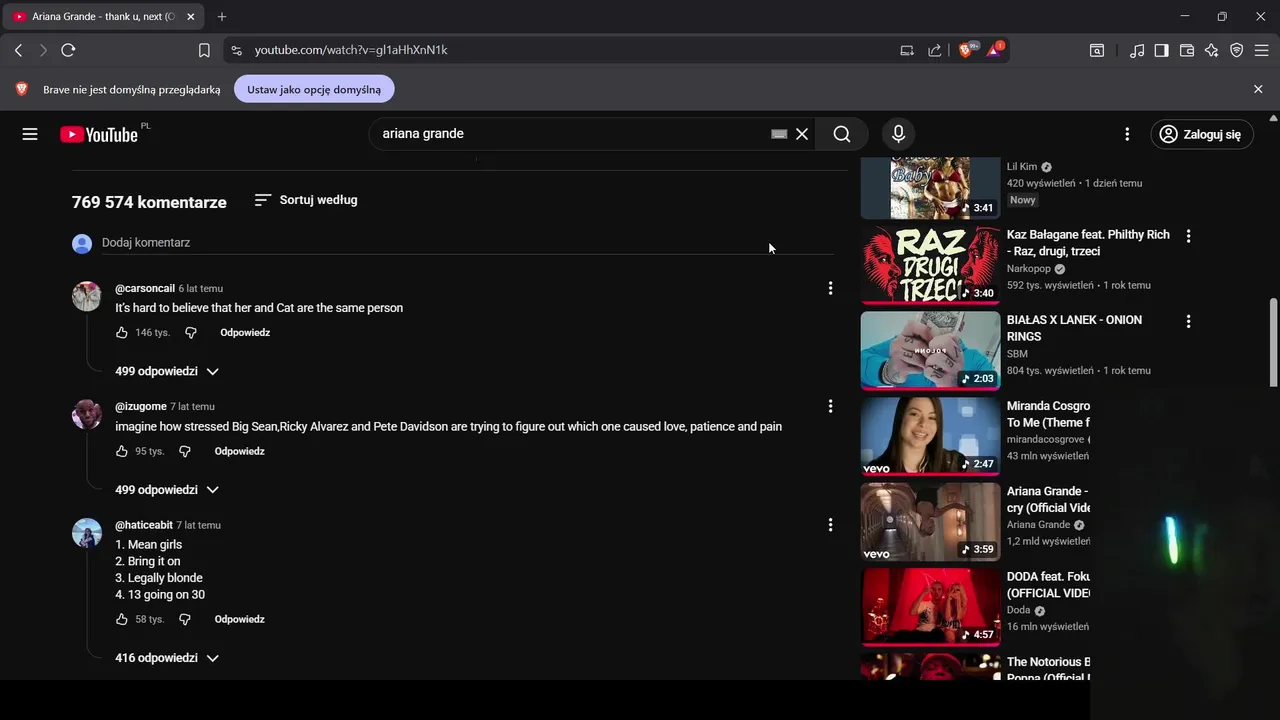Open Sortuj według sort dropdown

[306, 200]
